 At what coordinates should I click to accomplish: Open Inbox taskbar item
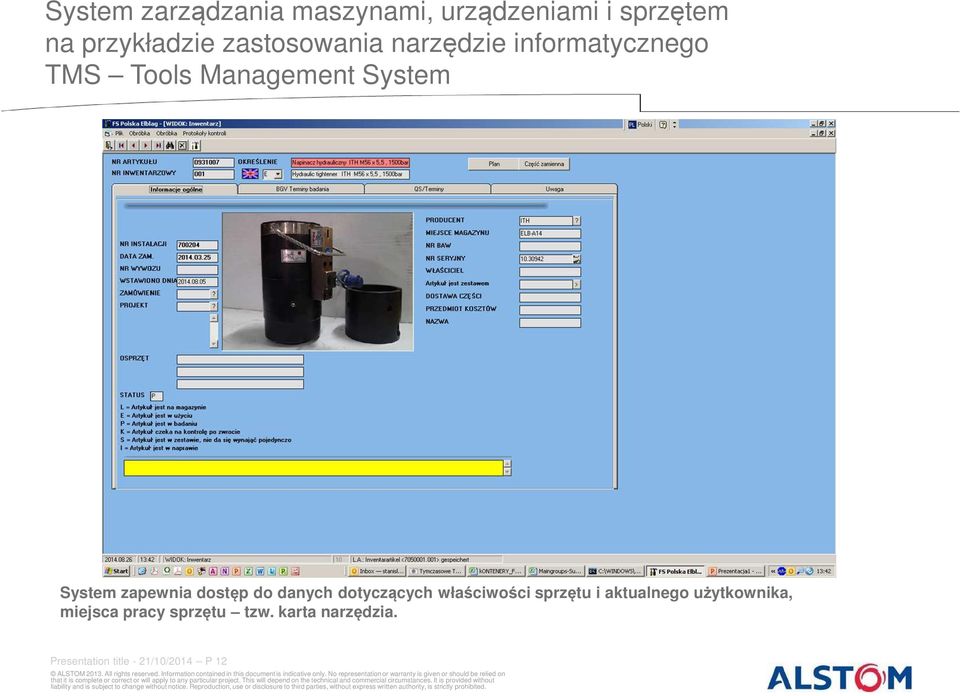coord(377,571)
